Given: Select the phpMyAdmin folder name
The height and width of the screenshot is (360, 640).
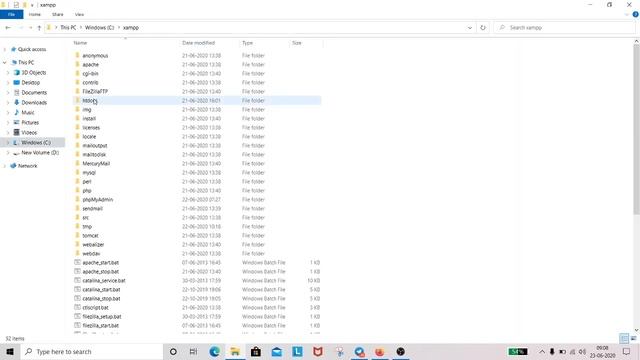Looking at the screenshot, I should coord(98,200).
